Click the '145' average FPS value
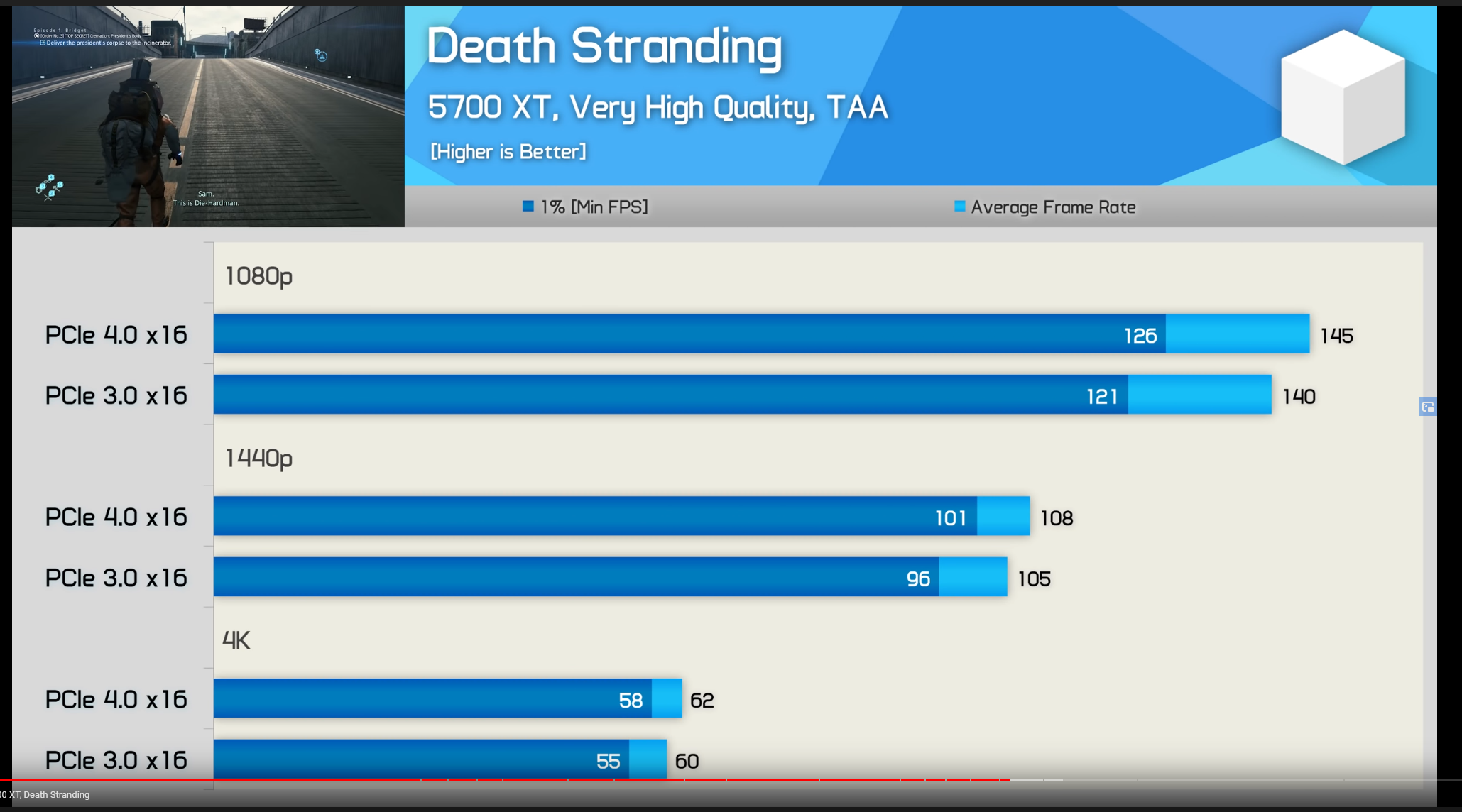Image resolution: width=1462 pixels, height=812 pixels. pyautogui.click(x=1337, y=336)
